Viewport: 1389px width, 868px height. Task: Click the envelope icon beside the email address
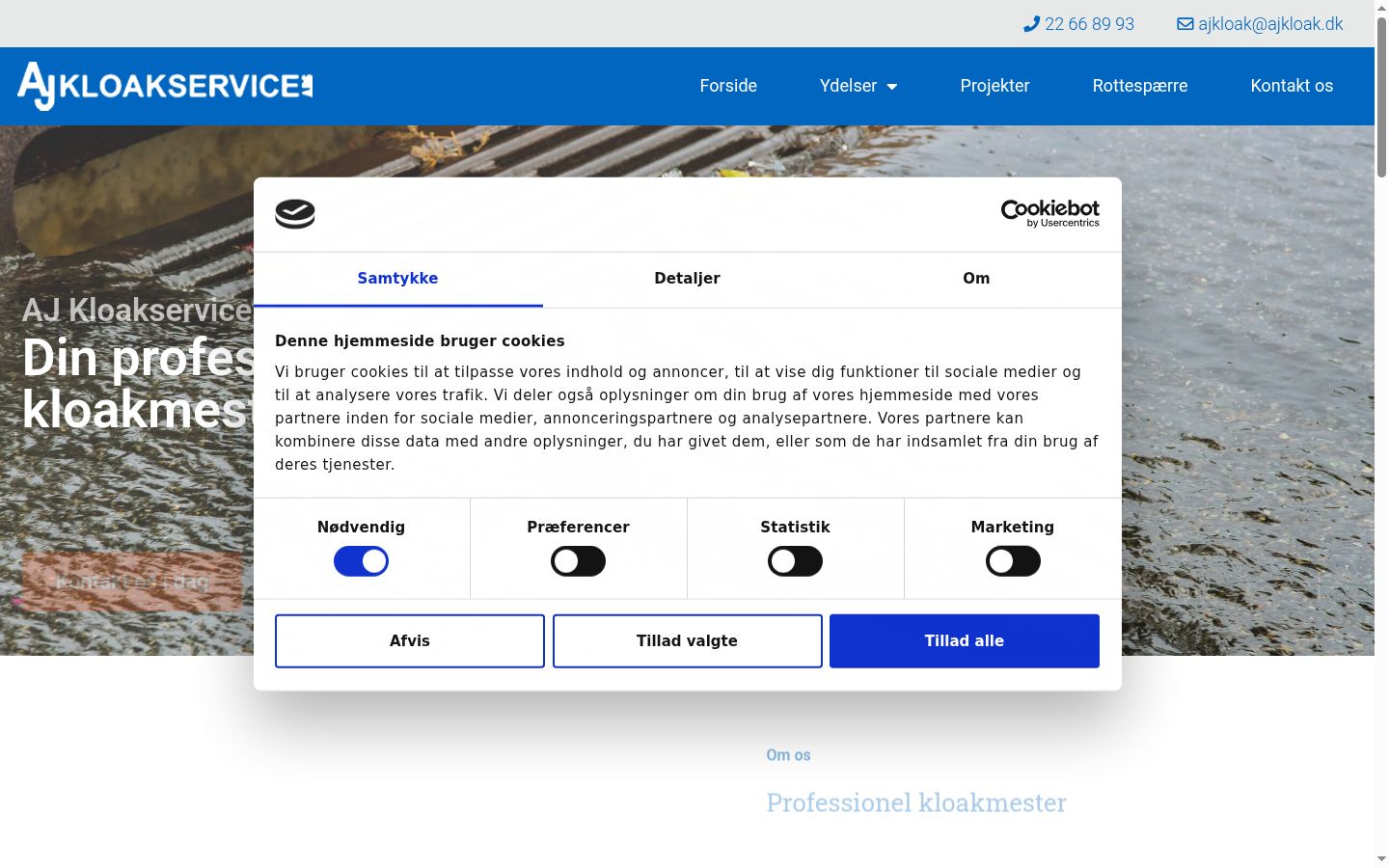coord(1185,24)
